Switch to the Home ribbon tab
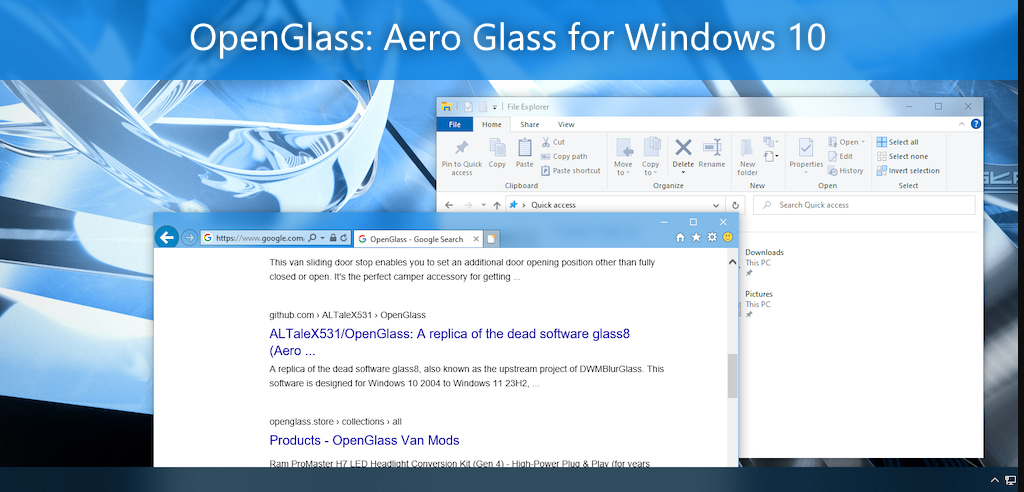 point(492,124)
